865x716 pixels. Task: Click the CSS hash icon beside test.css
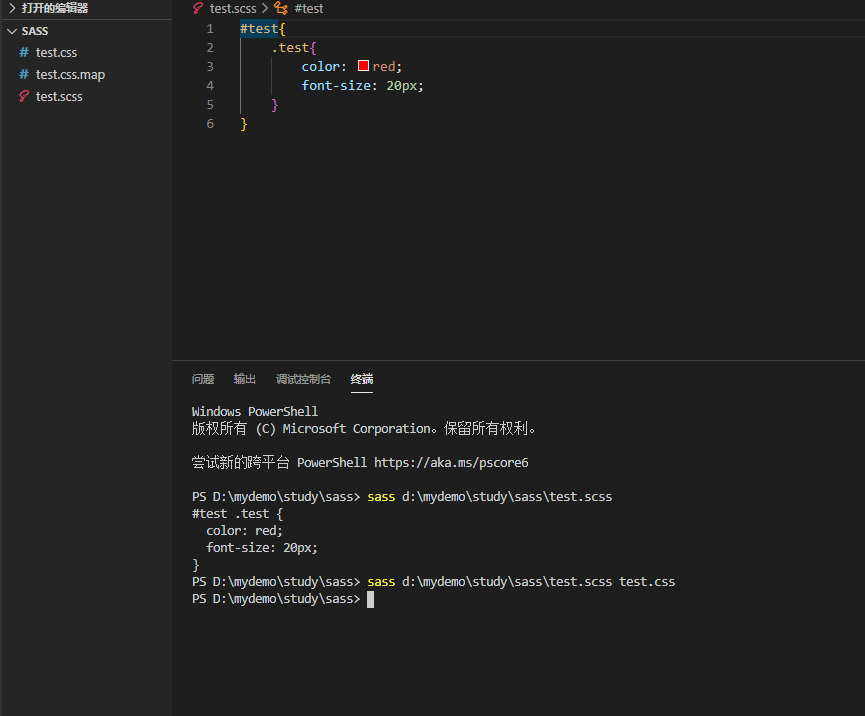click(24, 52)
